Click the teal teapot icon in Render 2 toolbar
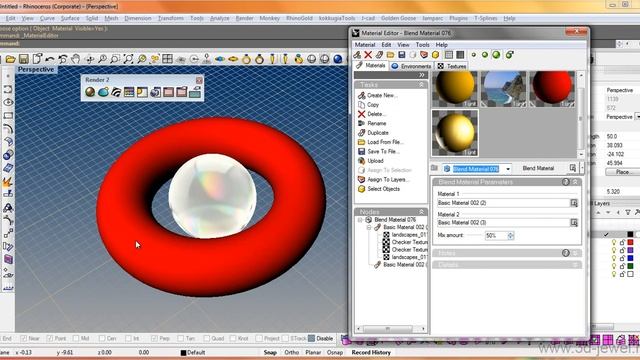Screen dimensions: 640x360 (103, 92)
